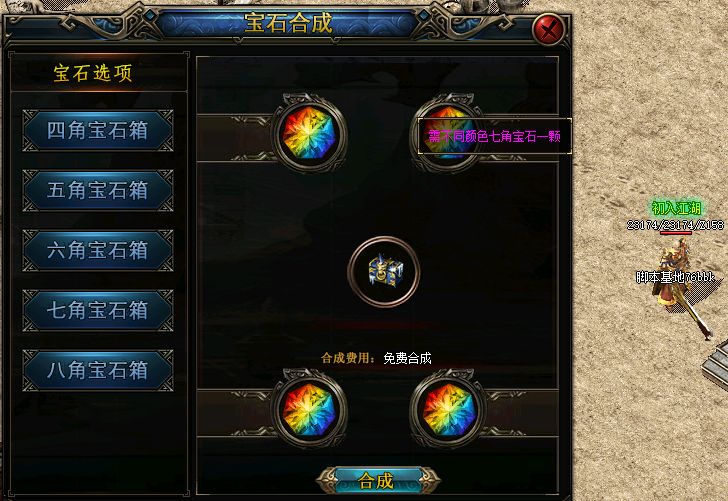Select 五角宝石箱 option

click(x=98, y=190)
